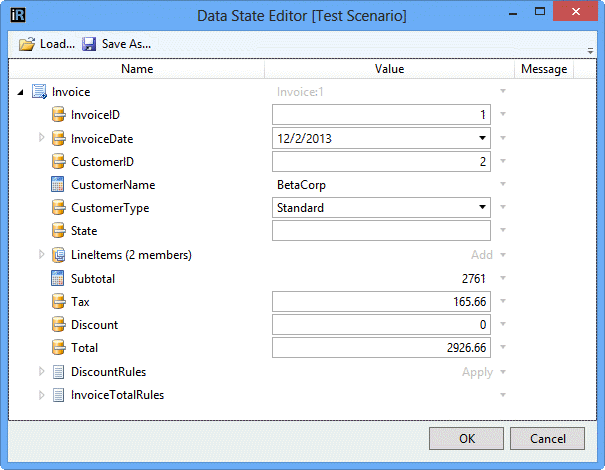605x470 pixels.
Task: Click the LineItems collection icon
Action: point(58,255)
